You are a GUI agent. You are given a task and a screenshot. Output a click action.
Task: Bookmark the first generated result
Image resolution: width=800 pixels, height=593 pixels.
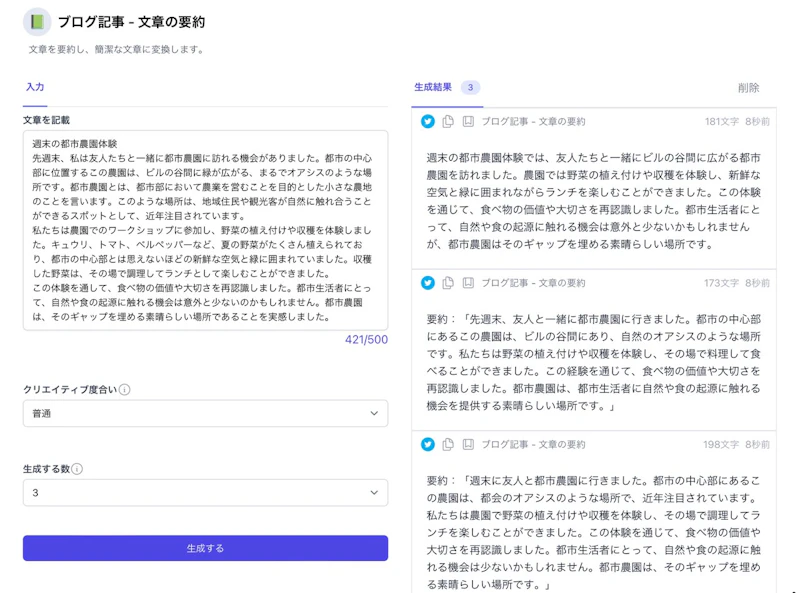[467, 121]
